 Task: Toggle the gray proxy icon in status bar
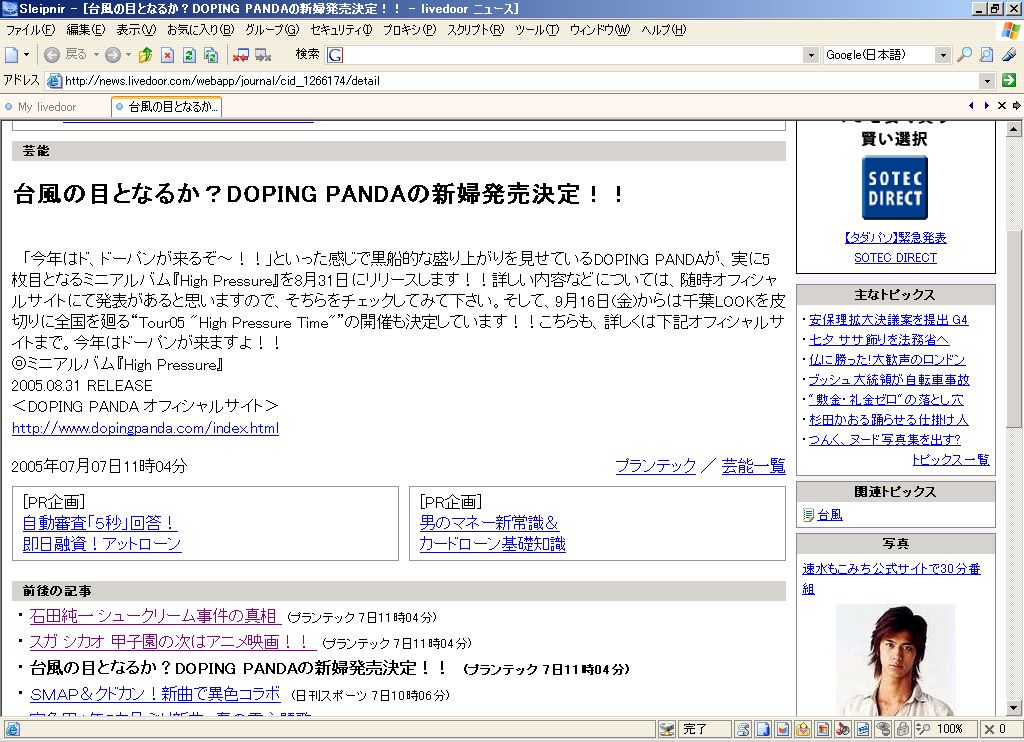pos(883,729)
